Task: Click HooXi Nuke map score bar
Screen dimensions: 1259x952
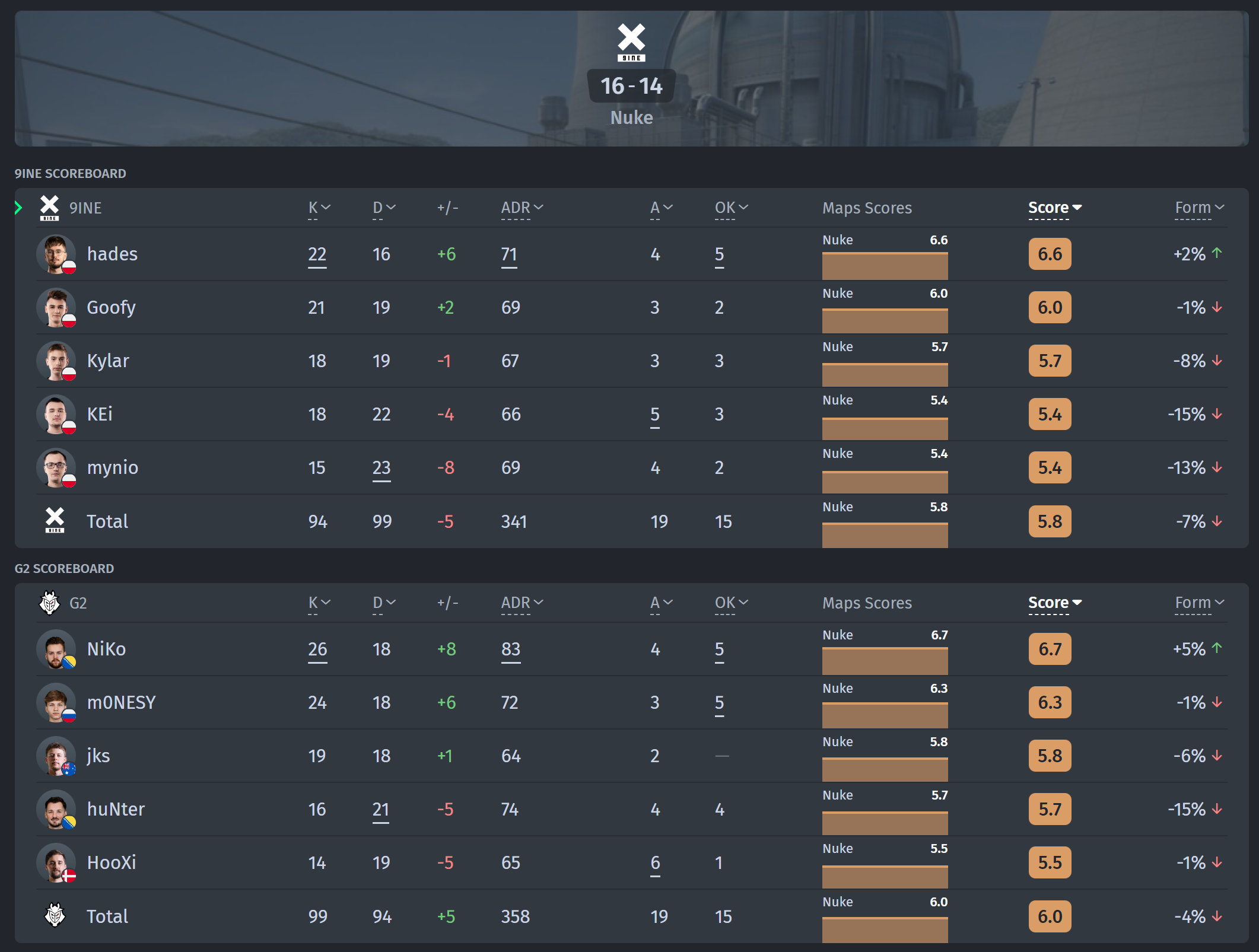Action: coord(885,876)
